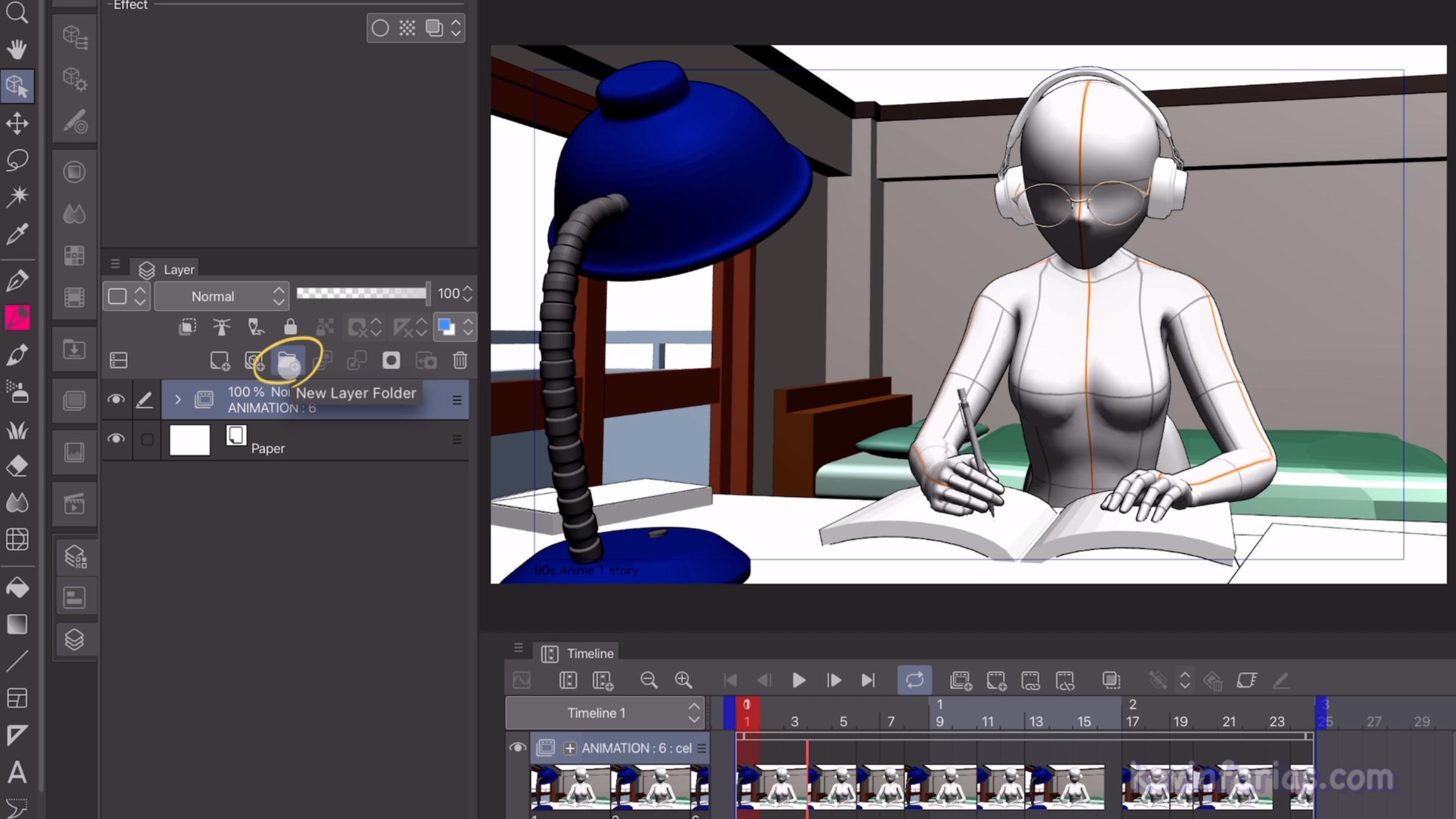The image size is (1456, 819).
Task: Delete layer with the trash icon
Action: pyautogui.click(x=460, y=361)
